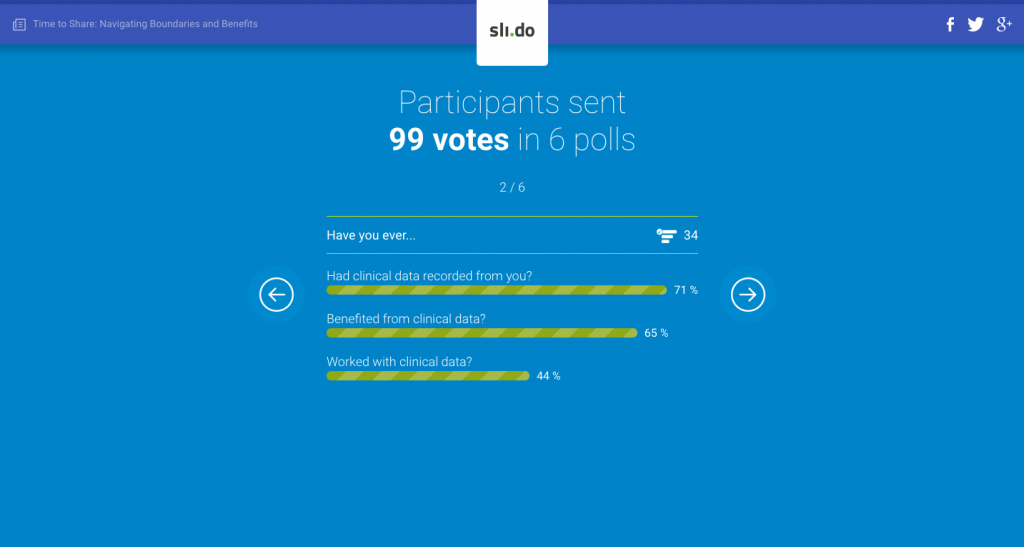Click the 44 % result bar
1024x547 pixels.
click(427, 376)
